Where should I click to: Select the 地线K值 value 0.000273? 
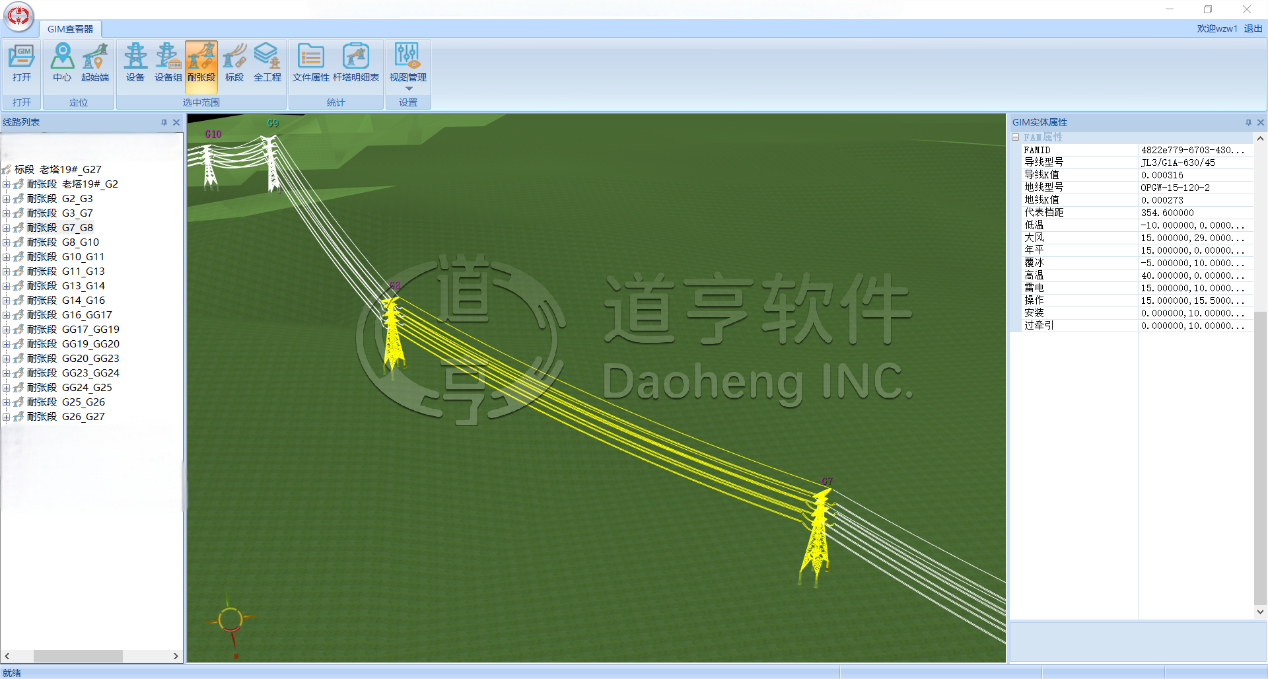pos(1161,199)
